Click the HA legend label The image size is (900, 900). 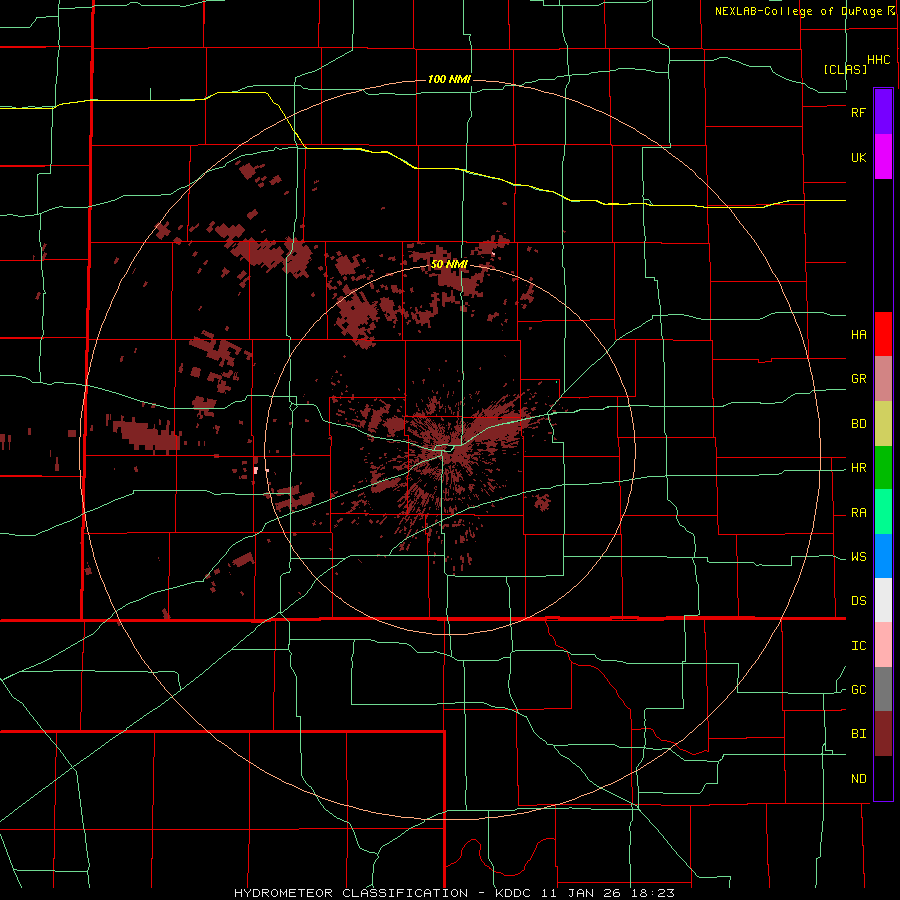tap(858, 334)
